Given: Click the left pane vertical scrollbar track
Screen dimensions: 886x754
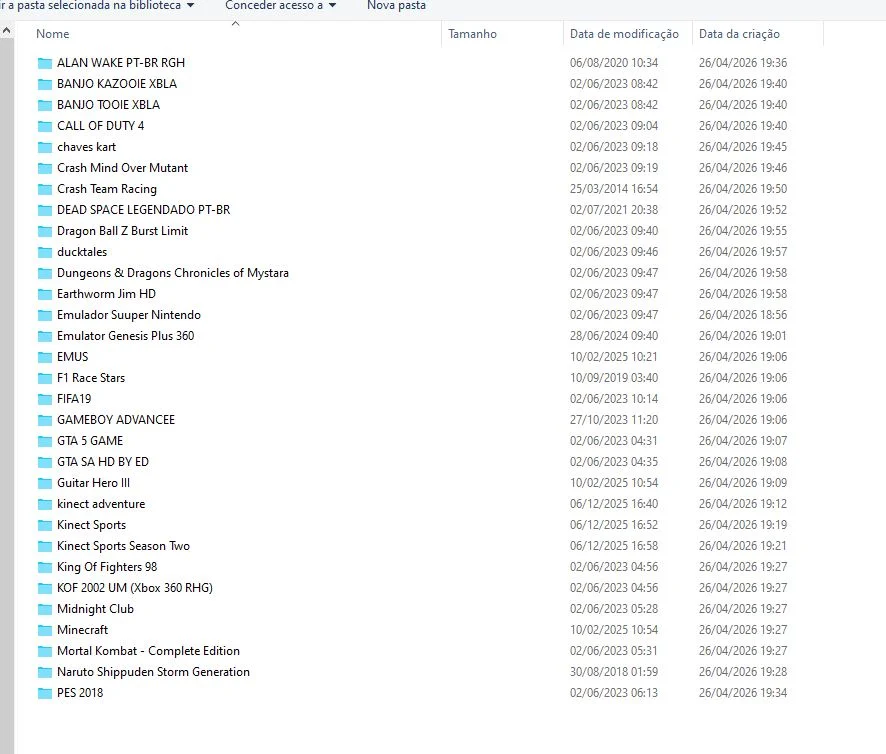Looking at the screenshot, I should (6, 396).
